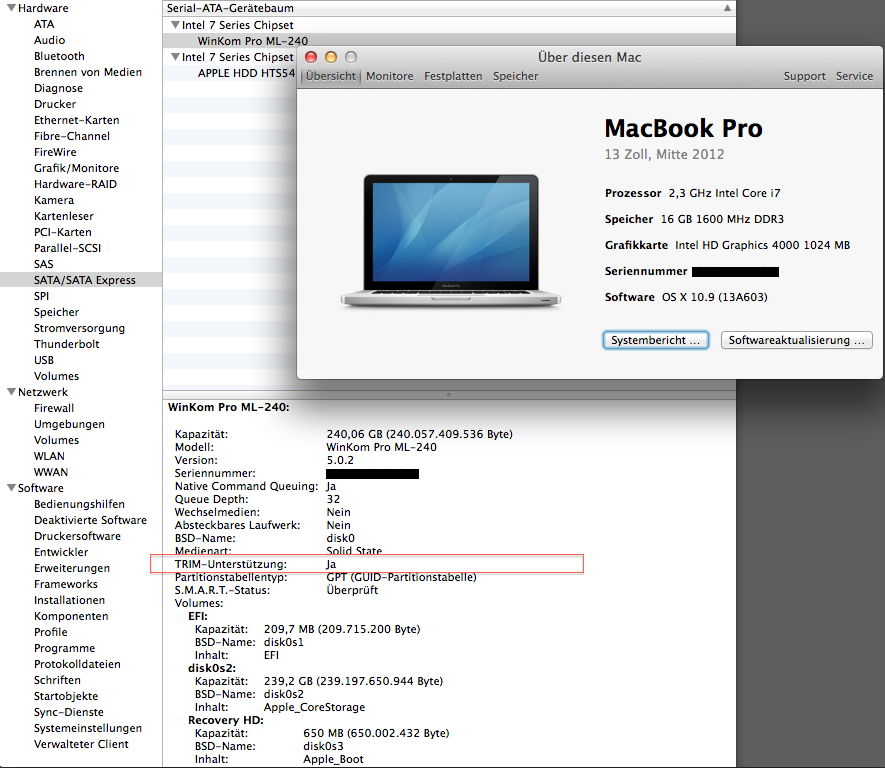
Task: Select USB in Hardware list
Action: 43,360
